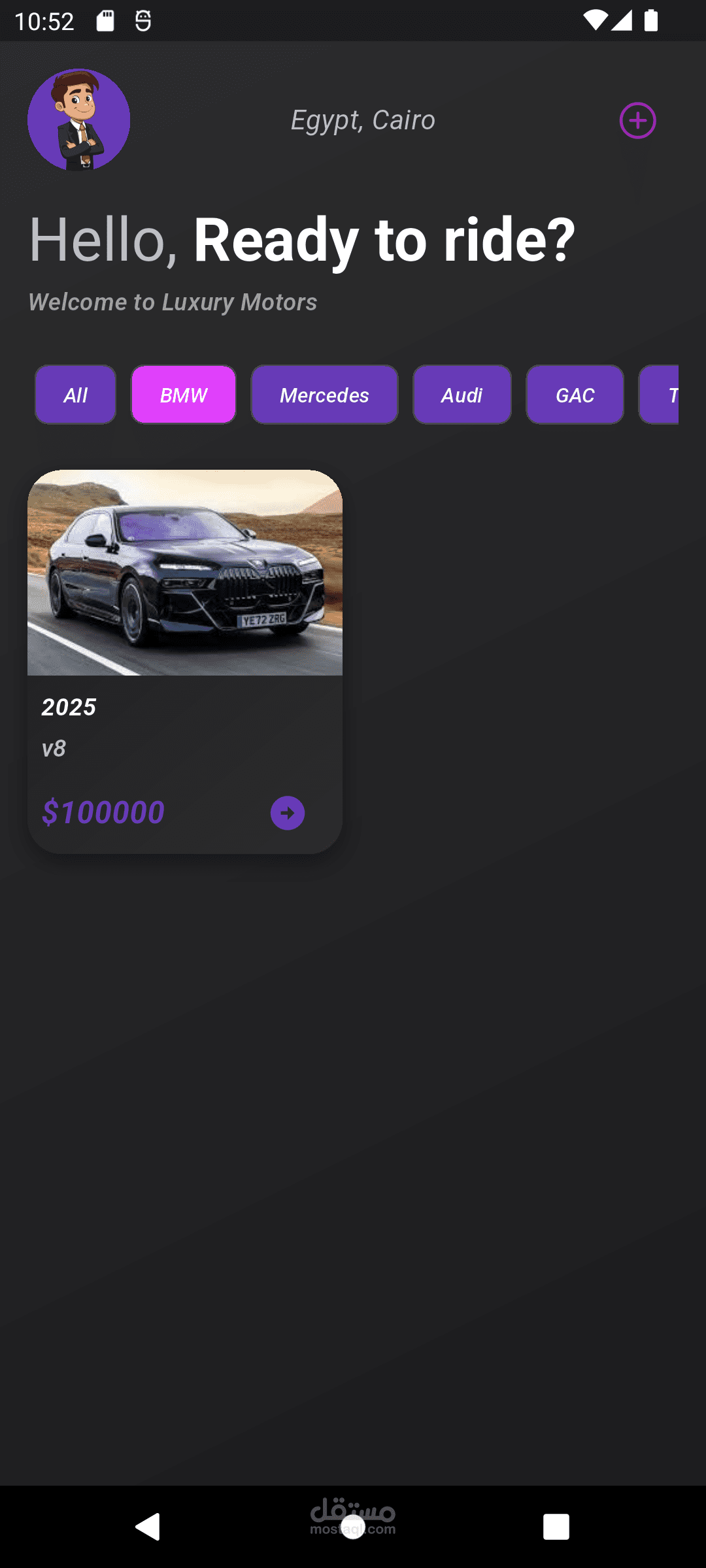Tap the face sync status icon

pos(143,21)
